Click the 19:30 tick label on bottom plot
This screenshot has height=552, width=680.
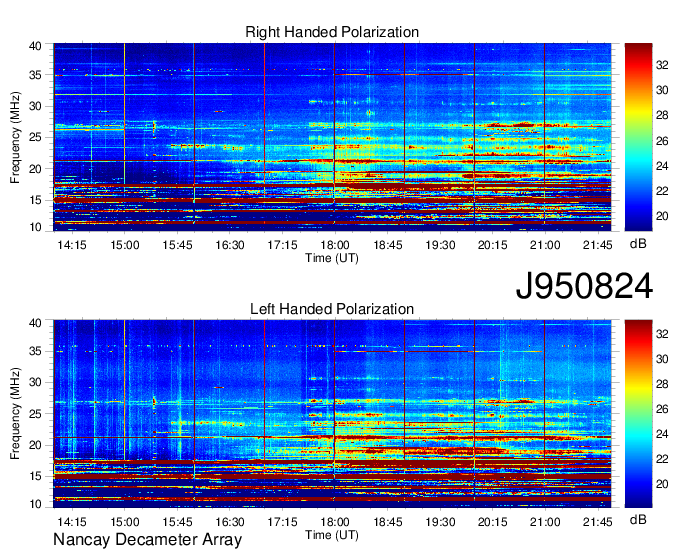click(440, 522)
